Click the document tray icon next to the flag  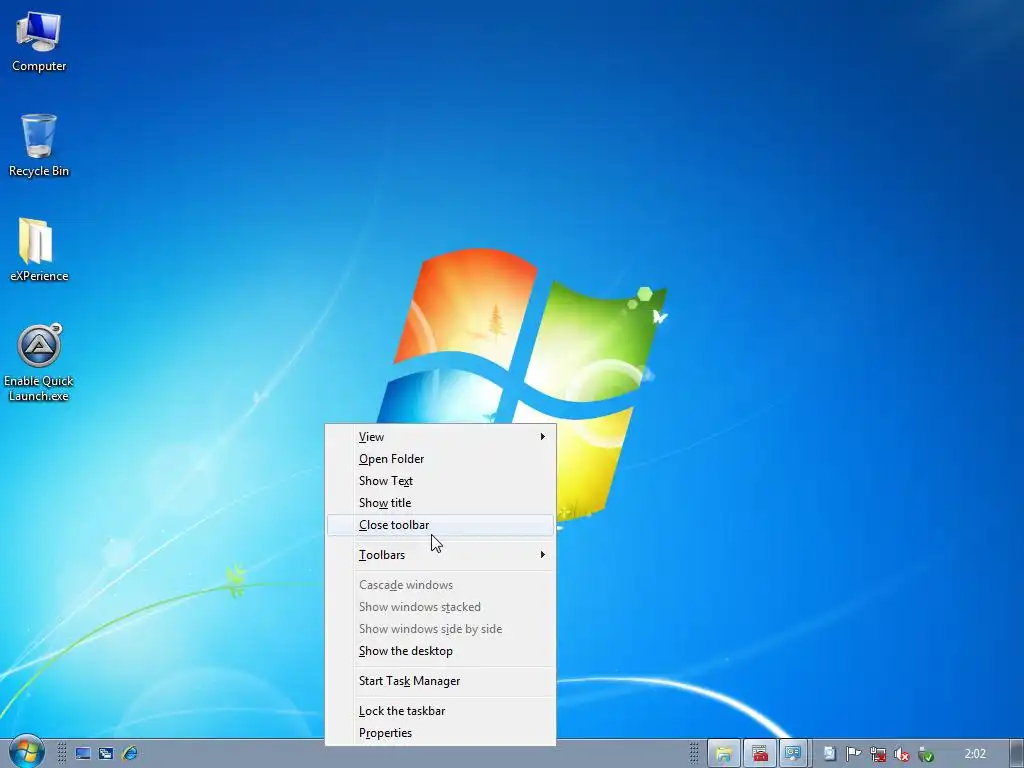pos(829,754)
